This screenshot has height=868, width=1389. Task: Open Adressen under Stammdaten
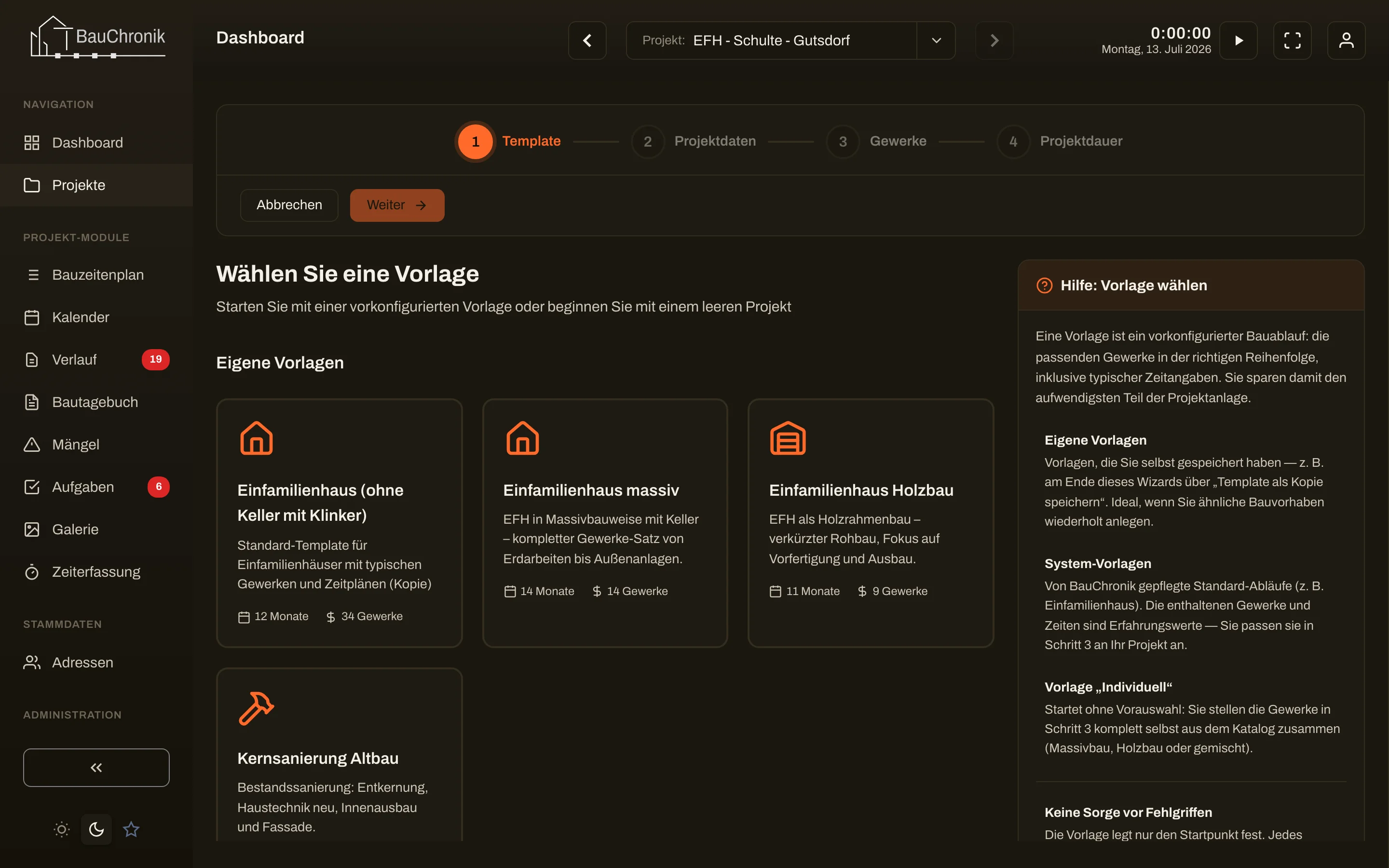click(x=96, y=663)
